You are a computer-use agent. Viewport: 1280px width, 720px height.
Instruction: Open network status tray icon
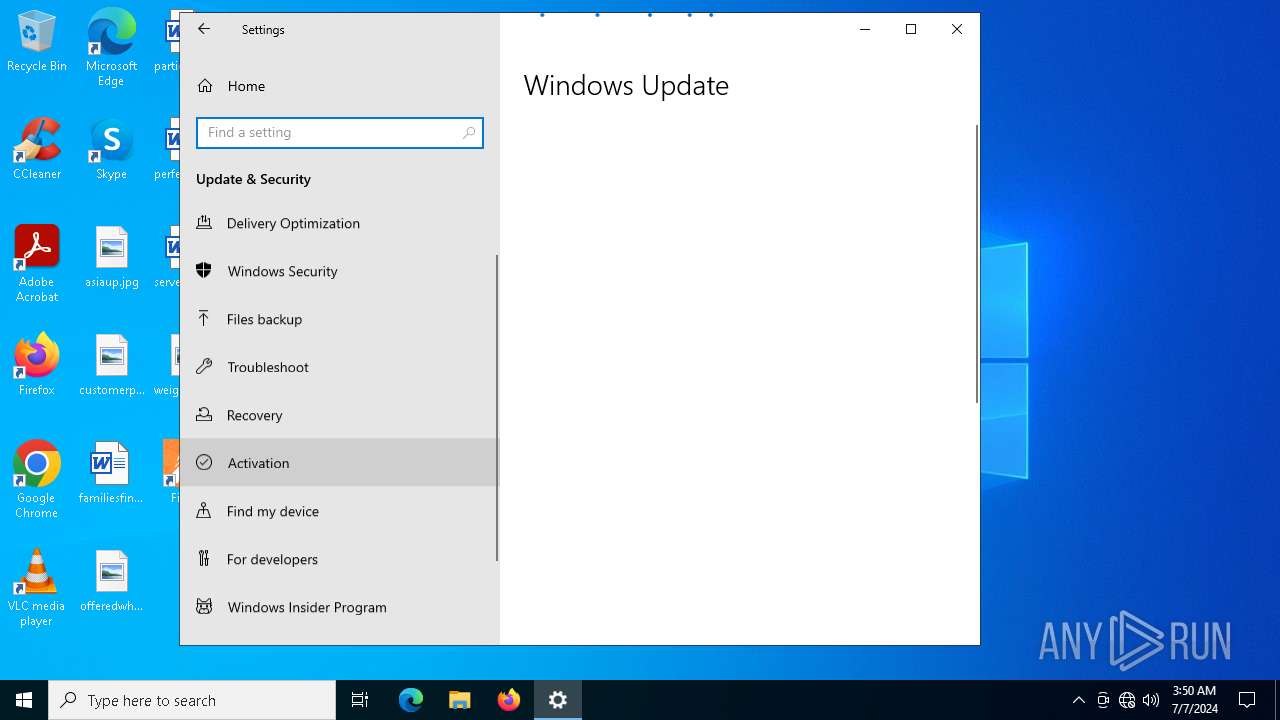(1127, 700)
